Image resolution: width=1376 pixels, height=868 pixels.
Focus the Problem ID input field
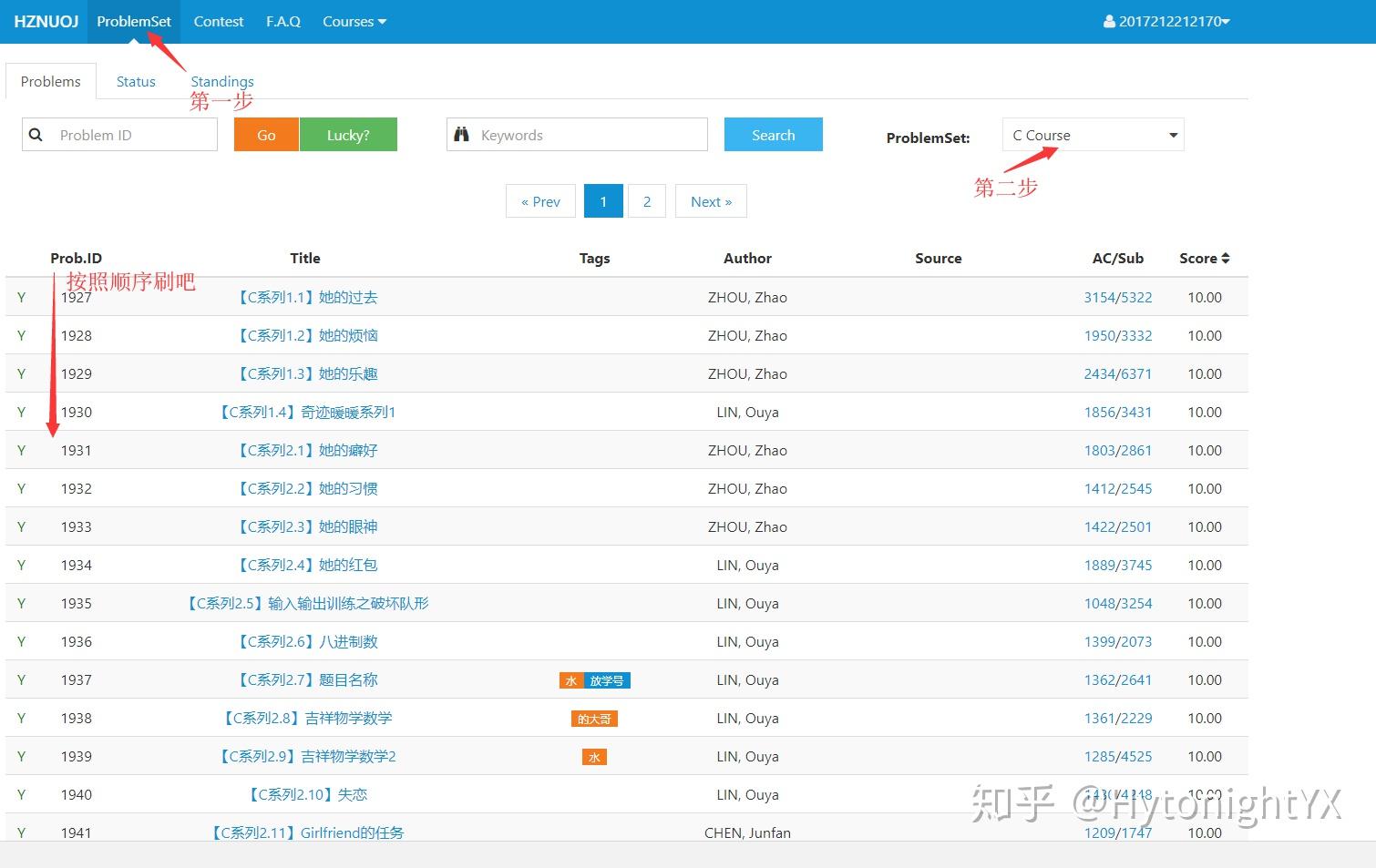tap(133, 135)
